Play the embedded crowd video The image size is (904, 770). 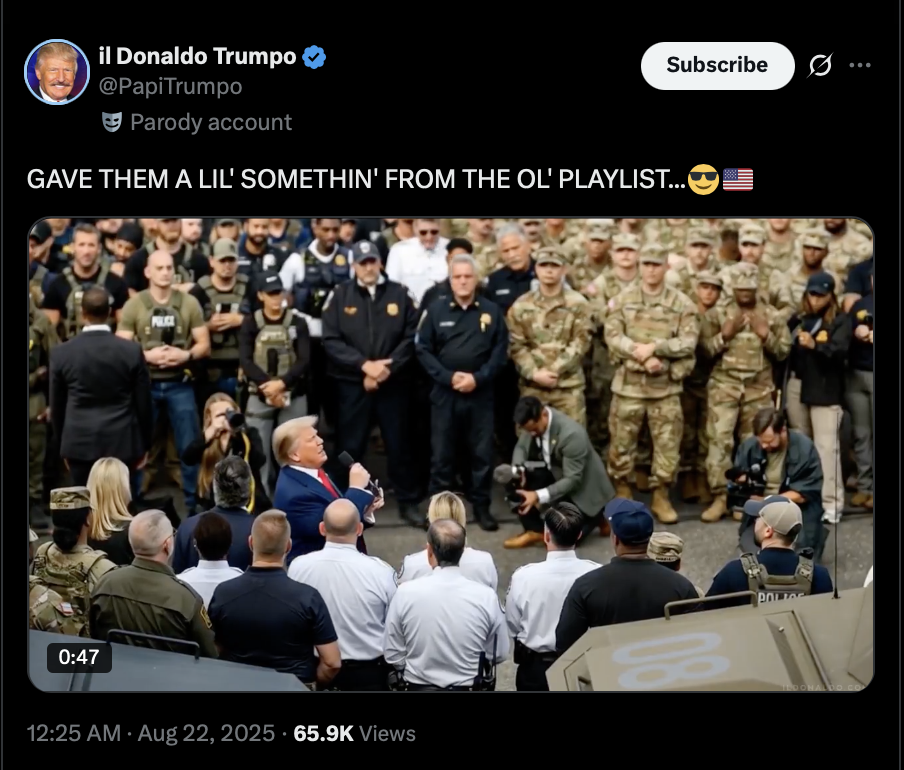451,454
